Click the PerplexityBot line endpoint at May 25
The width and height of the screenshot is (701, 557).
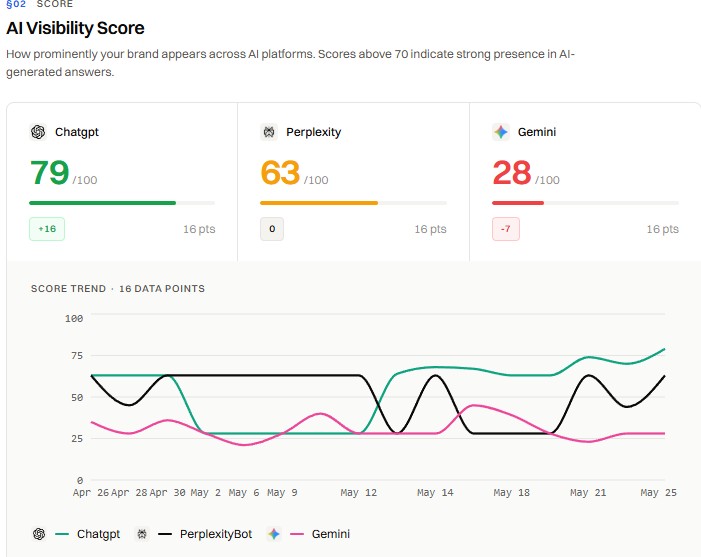pos(664,376)
